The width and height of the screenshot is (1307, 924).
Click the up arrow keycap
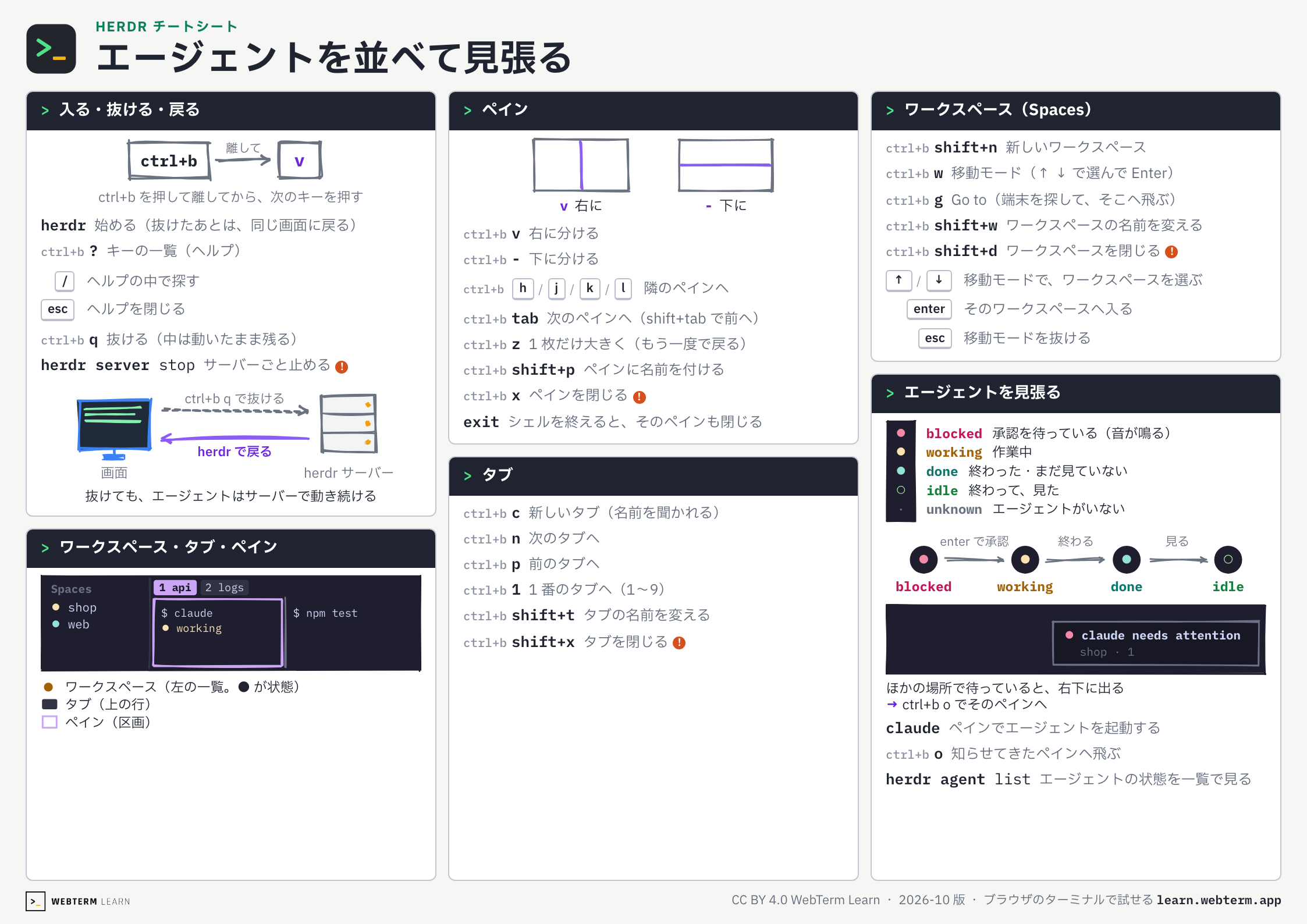(x=899, y=280)
